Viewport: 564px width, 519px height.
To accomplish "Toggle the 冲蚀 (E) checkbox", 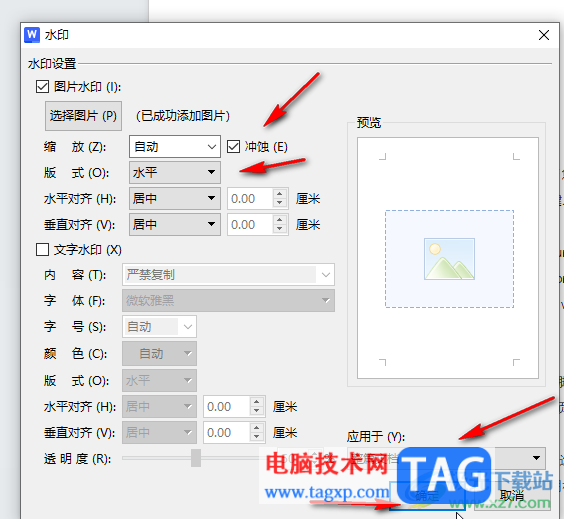I will click(233, 147).
